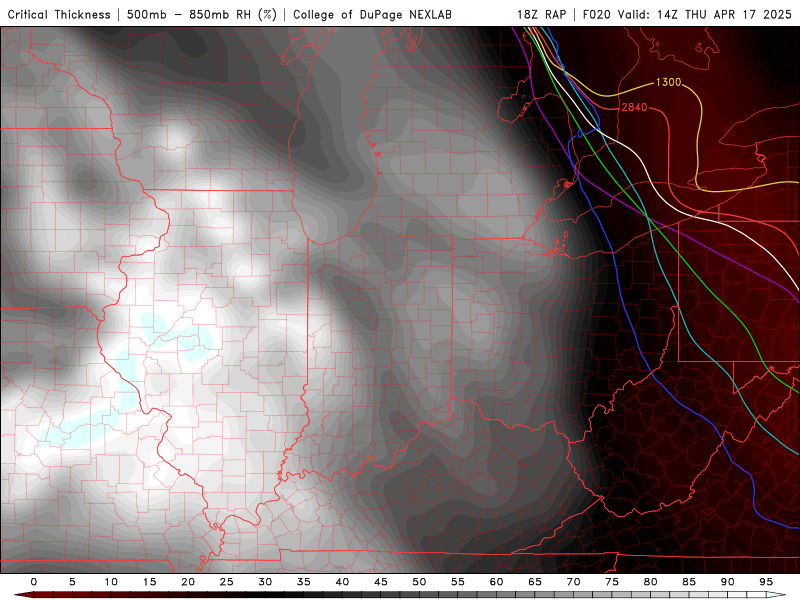Click the blue "0" contour label on the map
The image size is (800, 600).
click(x=580, y=134)
